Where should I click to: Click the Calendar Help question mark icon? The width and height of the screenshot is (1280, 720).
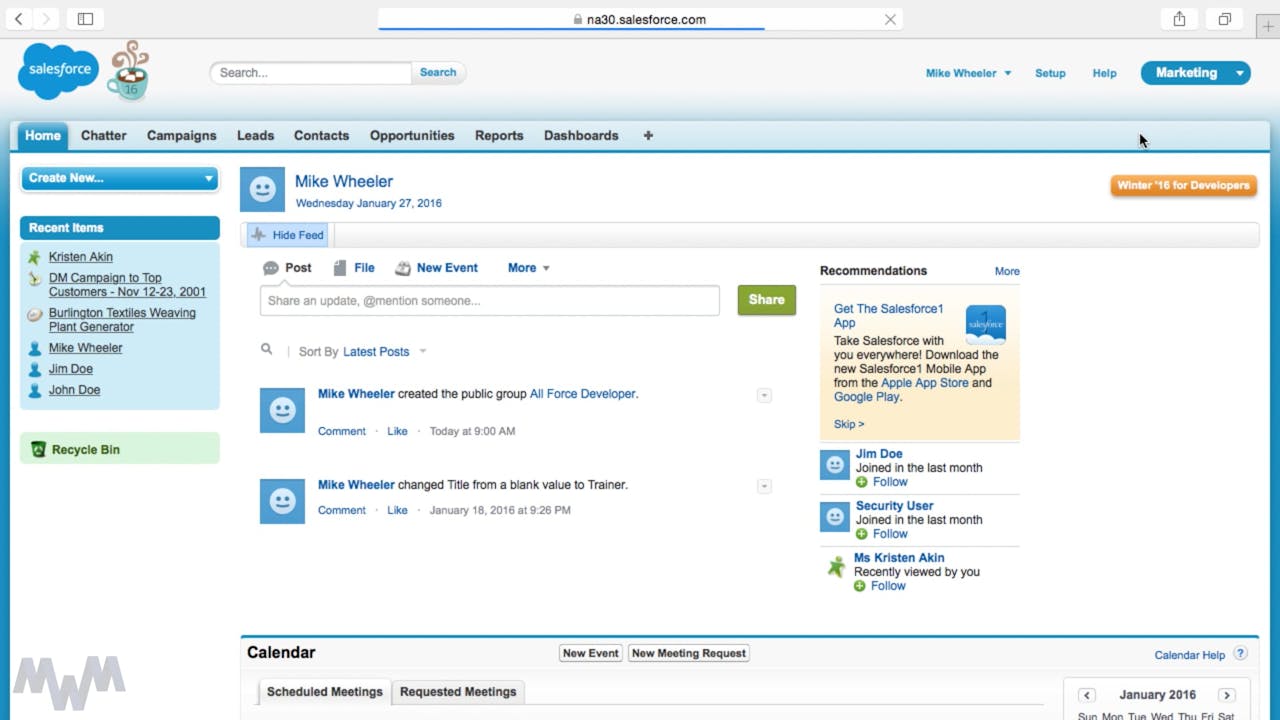pos(1240,654)
